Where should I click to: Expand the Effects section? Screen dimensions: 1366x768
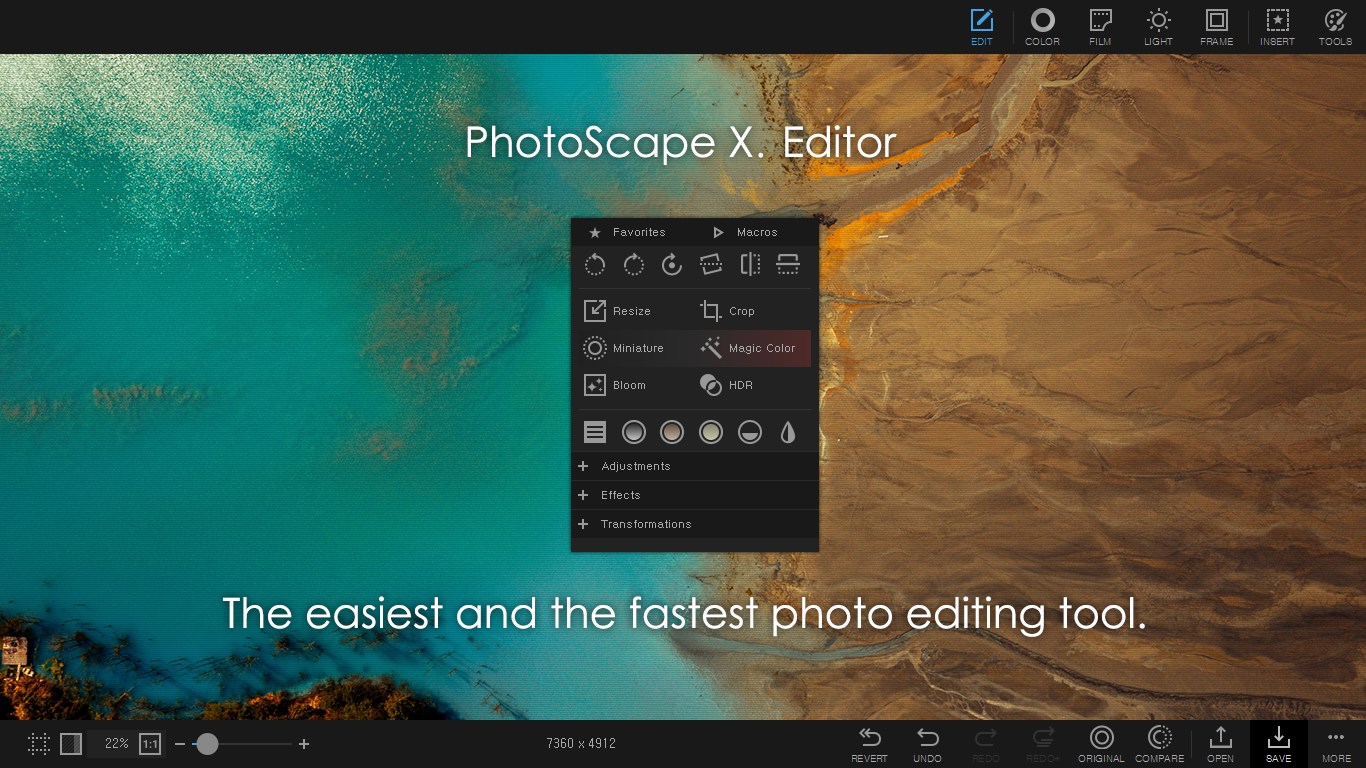695,495
